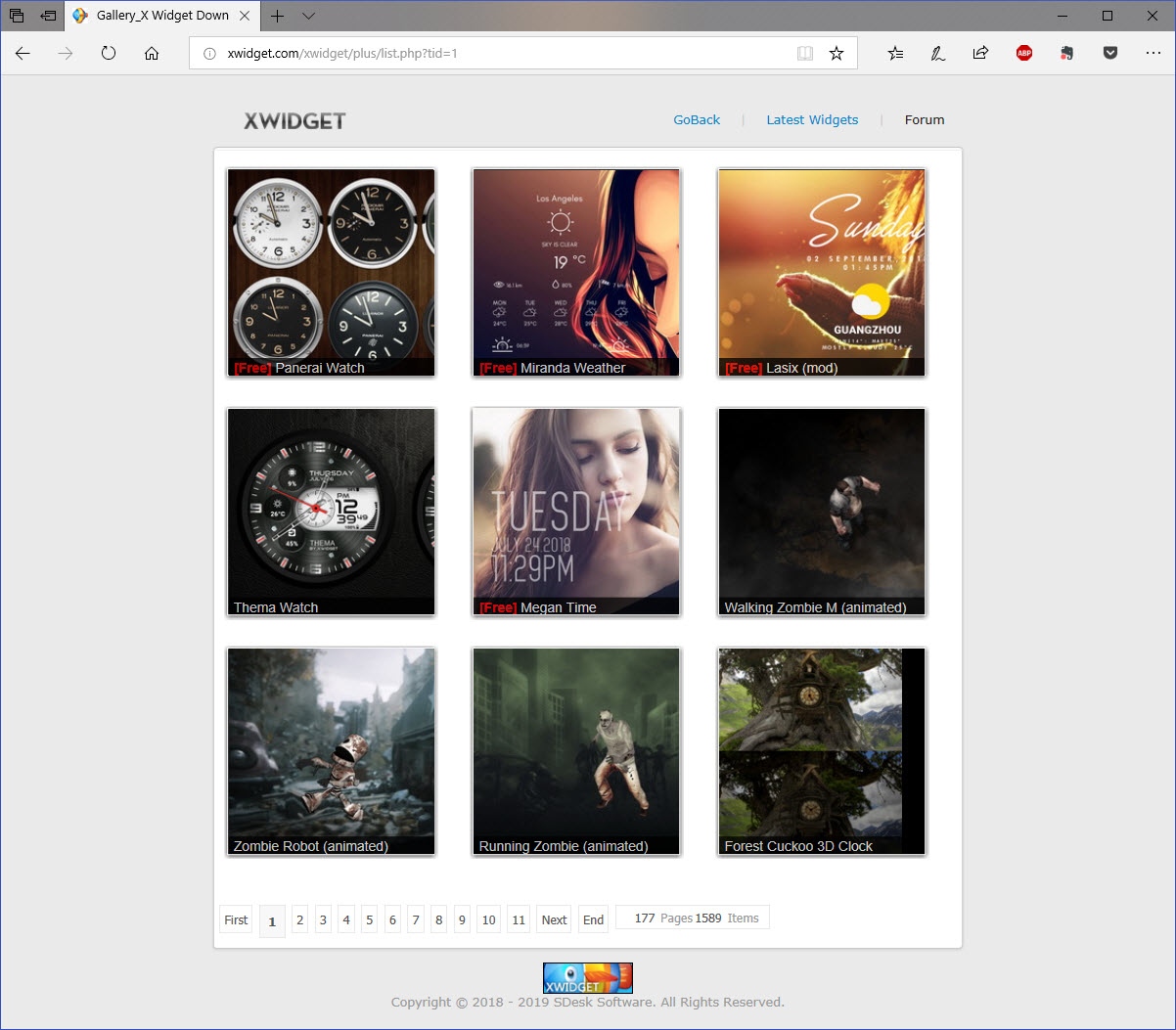This screenshot has width=1176, height=1030.
Task: Go to gallery page 7
Action: click(x=416, y=919)
